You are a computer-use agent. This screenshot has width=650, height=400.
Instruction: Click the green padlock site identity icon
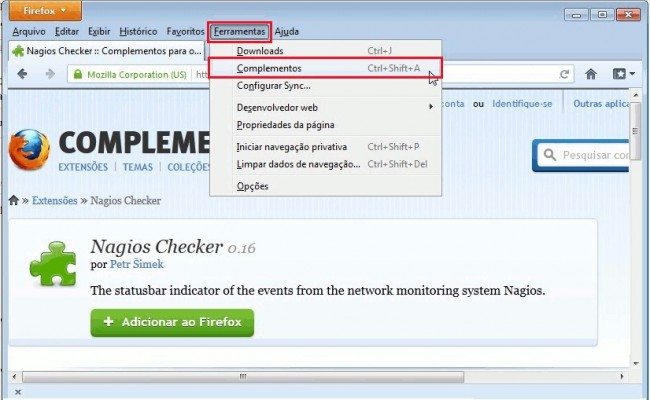pyautogui.click(x=78, y=75)
